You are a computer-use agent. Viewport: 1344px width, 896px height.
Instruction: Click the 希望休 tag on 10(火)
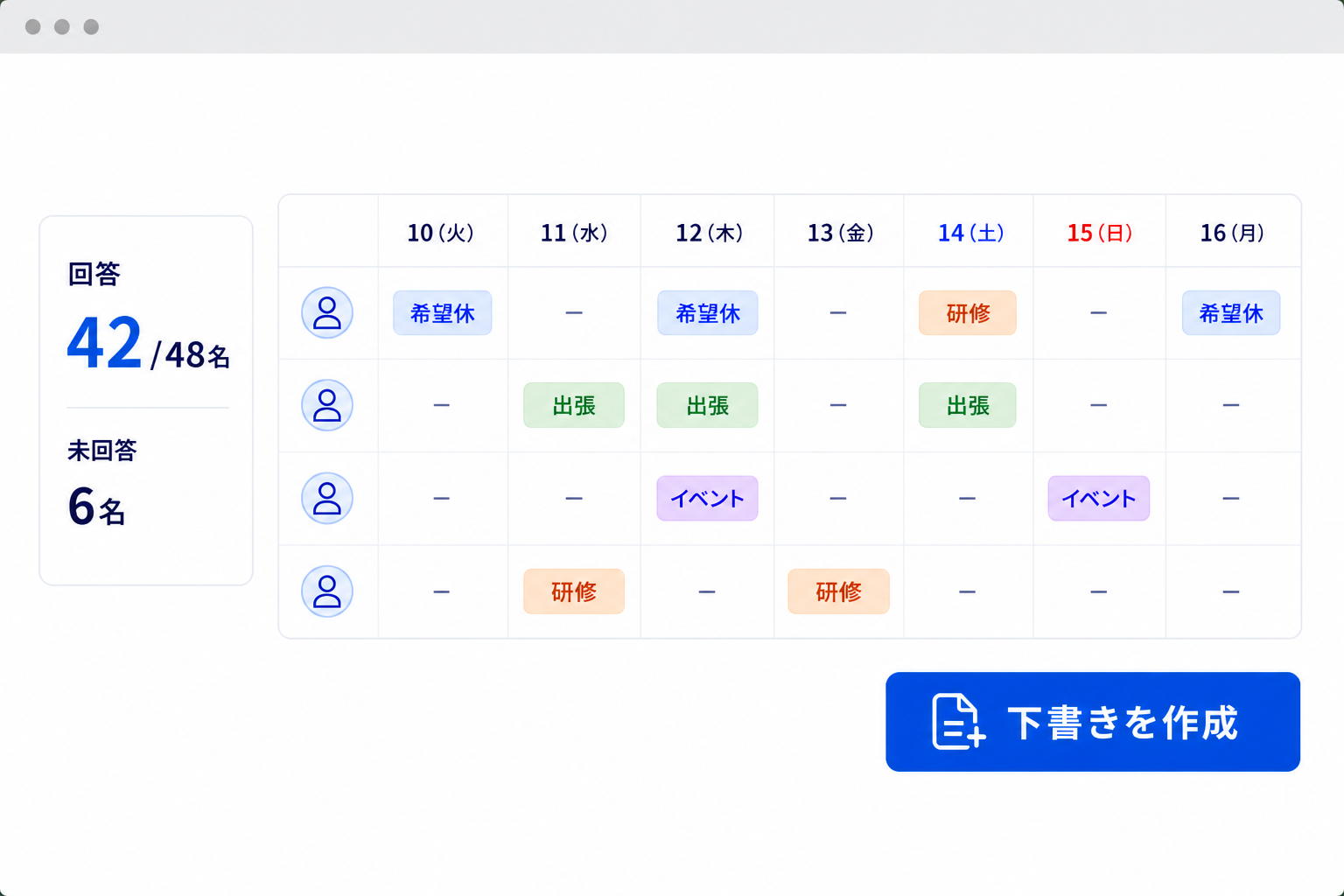click(x=442, y=313)
